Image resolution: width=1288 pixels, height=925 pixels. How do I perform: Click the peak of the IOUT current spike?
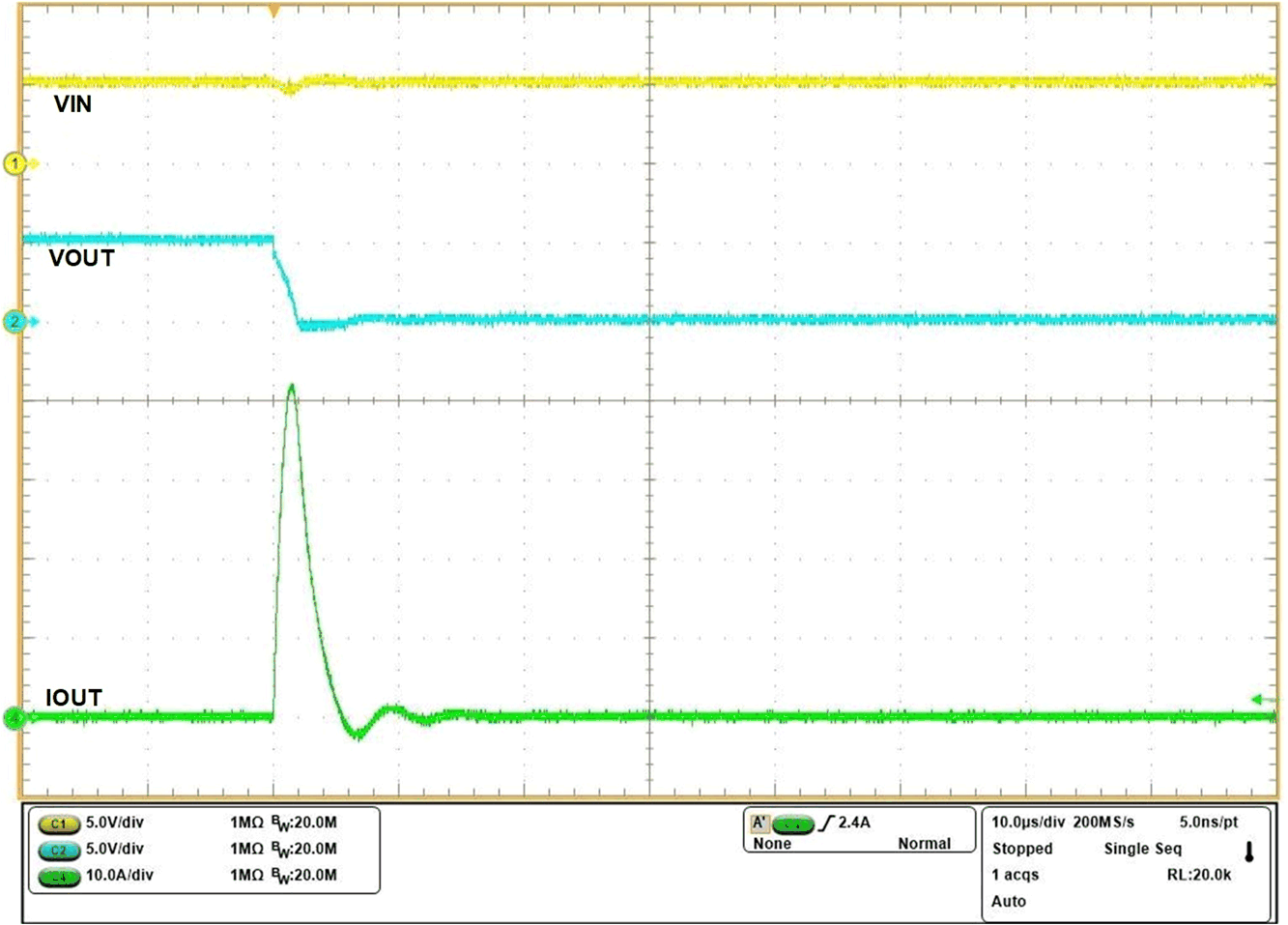[x=292, y=388]
